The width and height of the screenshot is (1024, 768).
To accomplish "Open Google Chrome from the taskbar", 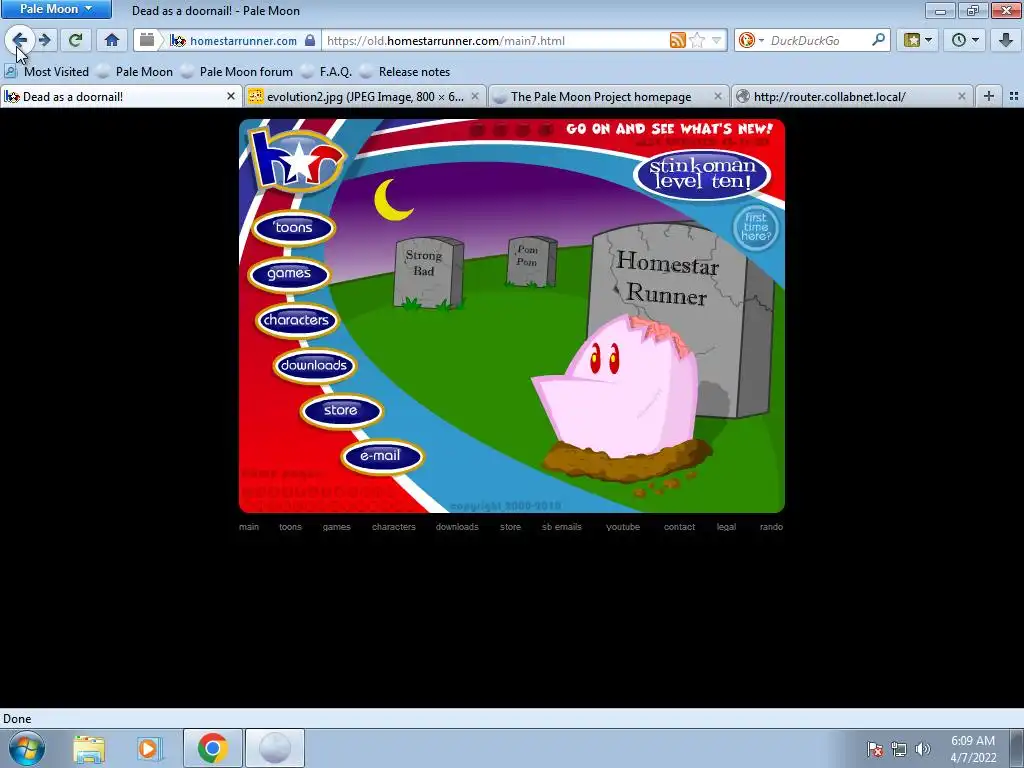I will [213, 748].
